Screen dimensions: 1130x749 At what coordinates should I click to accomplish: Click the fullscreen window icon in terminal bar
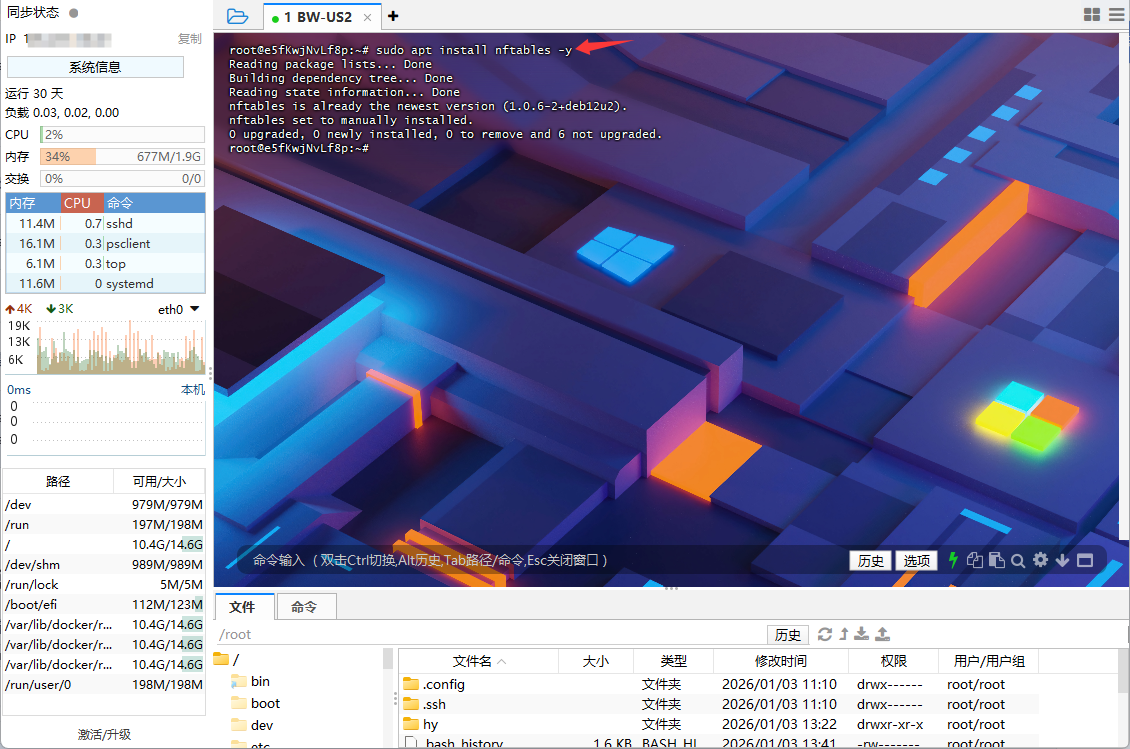pos(1084,561)
